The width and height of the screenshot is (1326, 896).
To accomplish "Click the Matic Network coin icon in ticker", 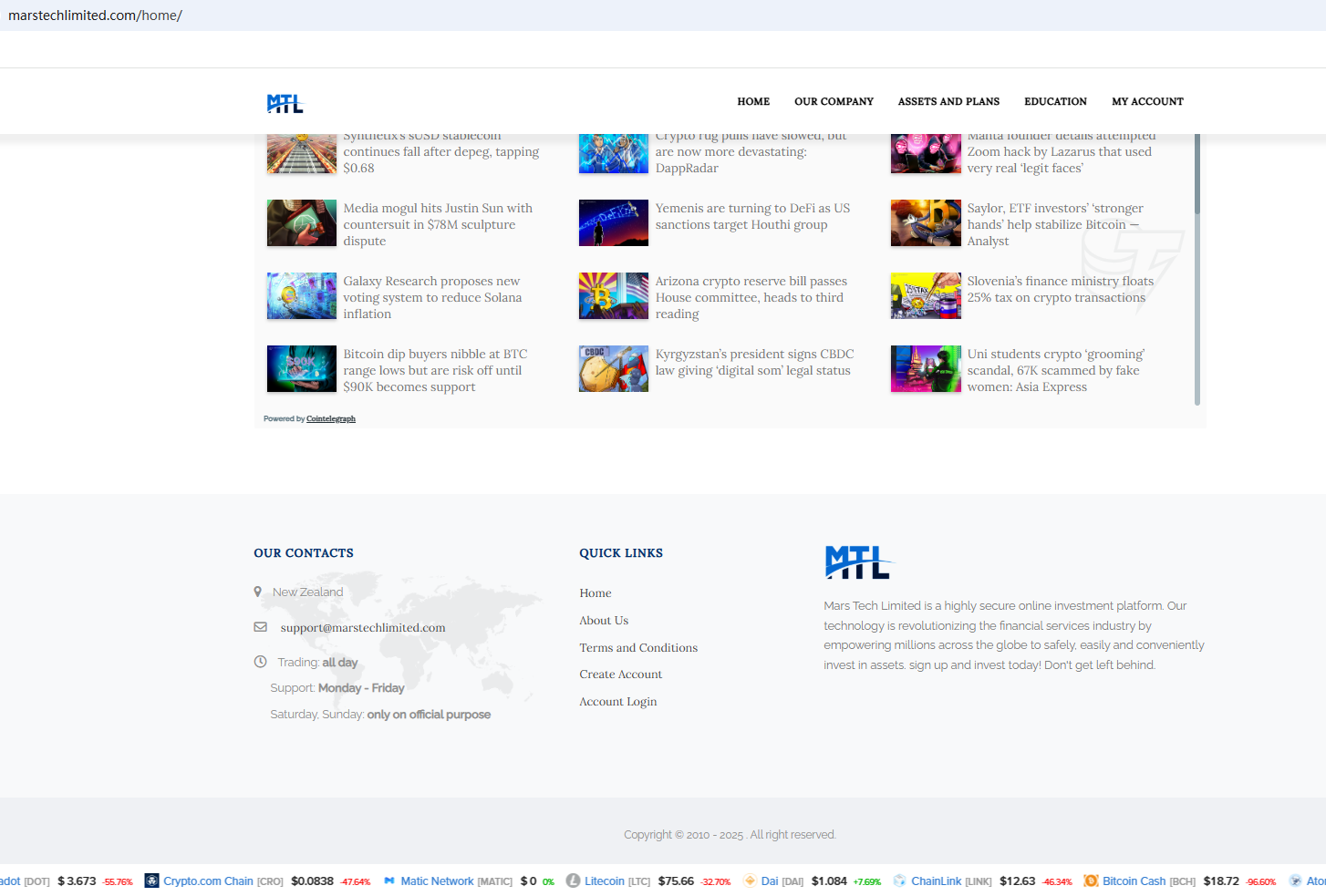I will (x=389, y=881).
